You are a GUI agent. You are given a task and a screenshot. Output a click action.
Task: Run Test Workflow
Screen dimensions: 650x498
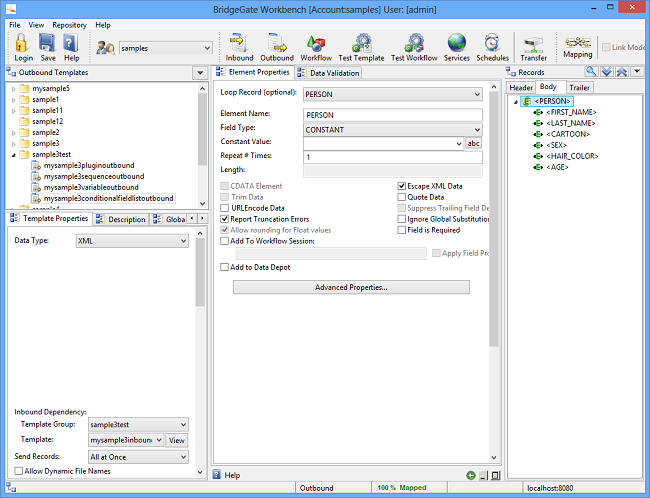414,48
